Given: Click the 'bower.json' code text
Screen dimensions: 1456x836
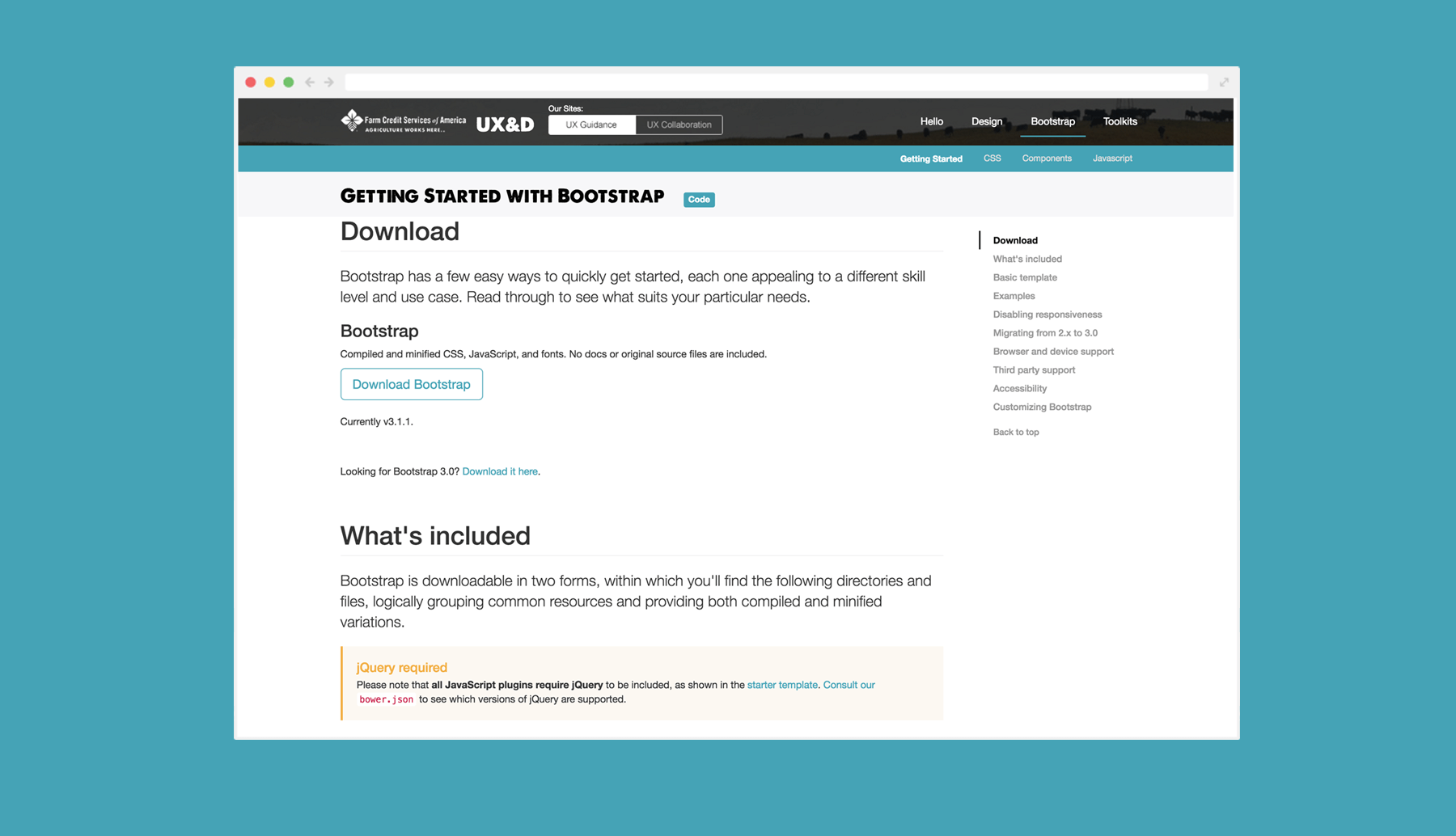Looking at the screenshot, I should (386, 699).
